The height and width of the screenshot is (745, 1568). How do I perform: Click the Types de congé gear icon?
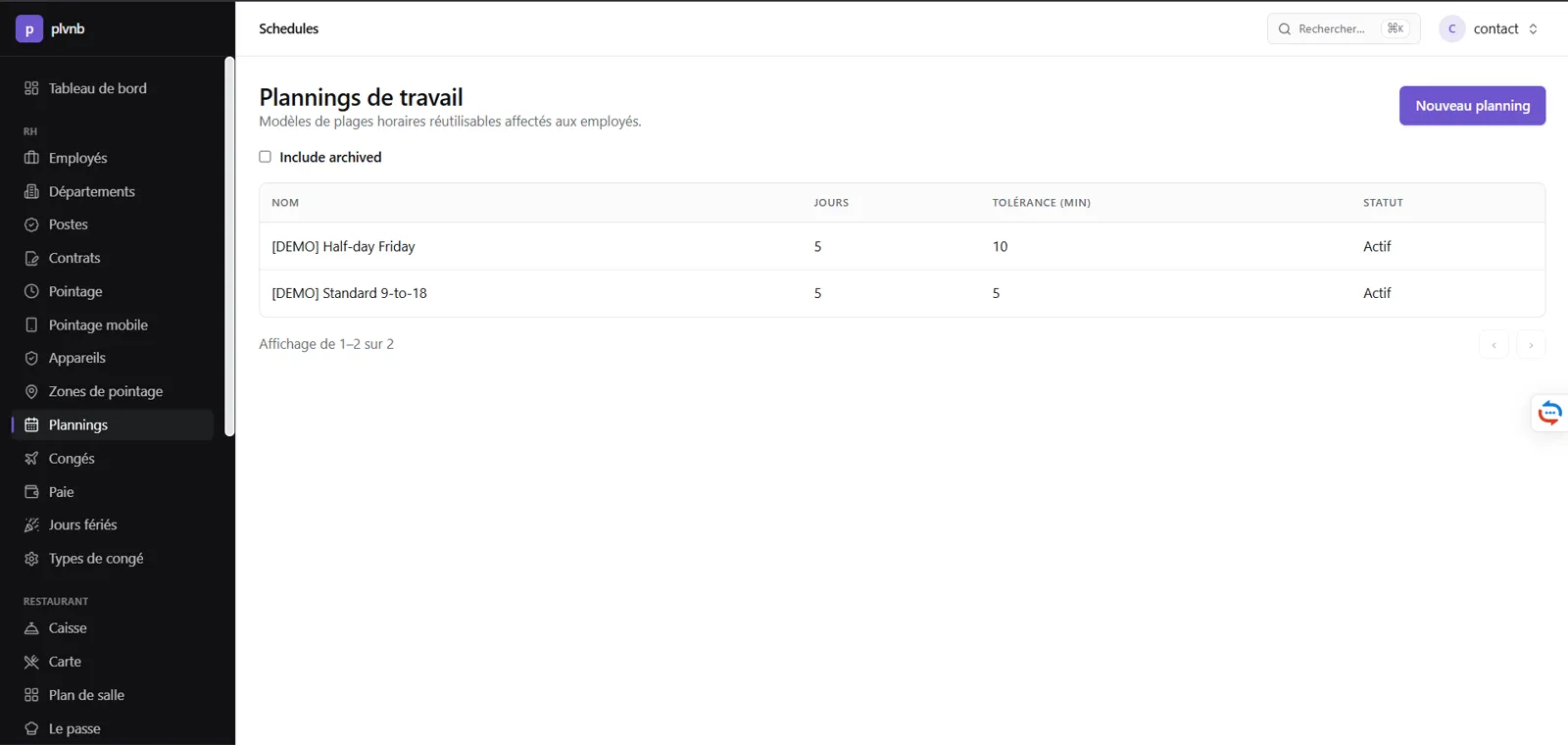[31, 559]
